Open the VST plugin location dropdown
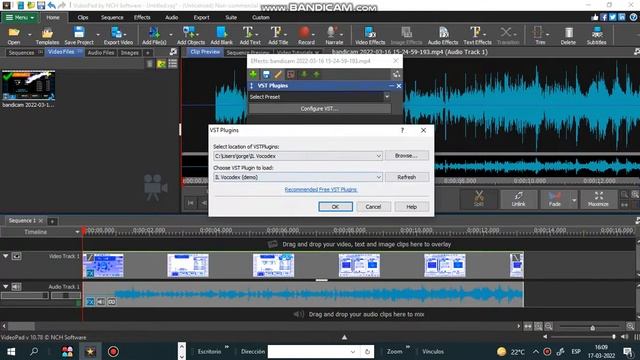This screenshot has width=640, height=360. pos(378,156)
